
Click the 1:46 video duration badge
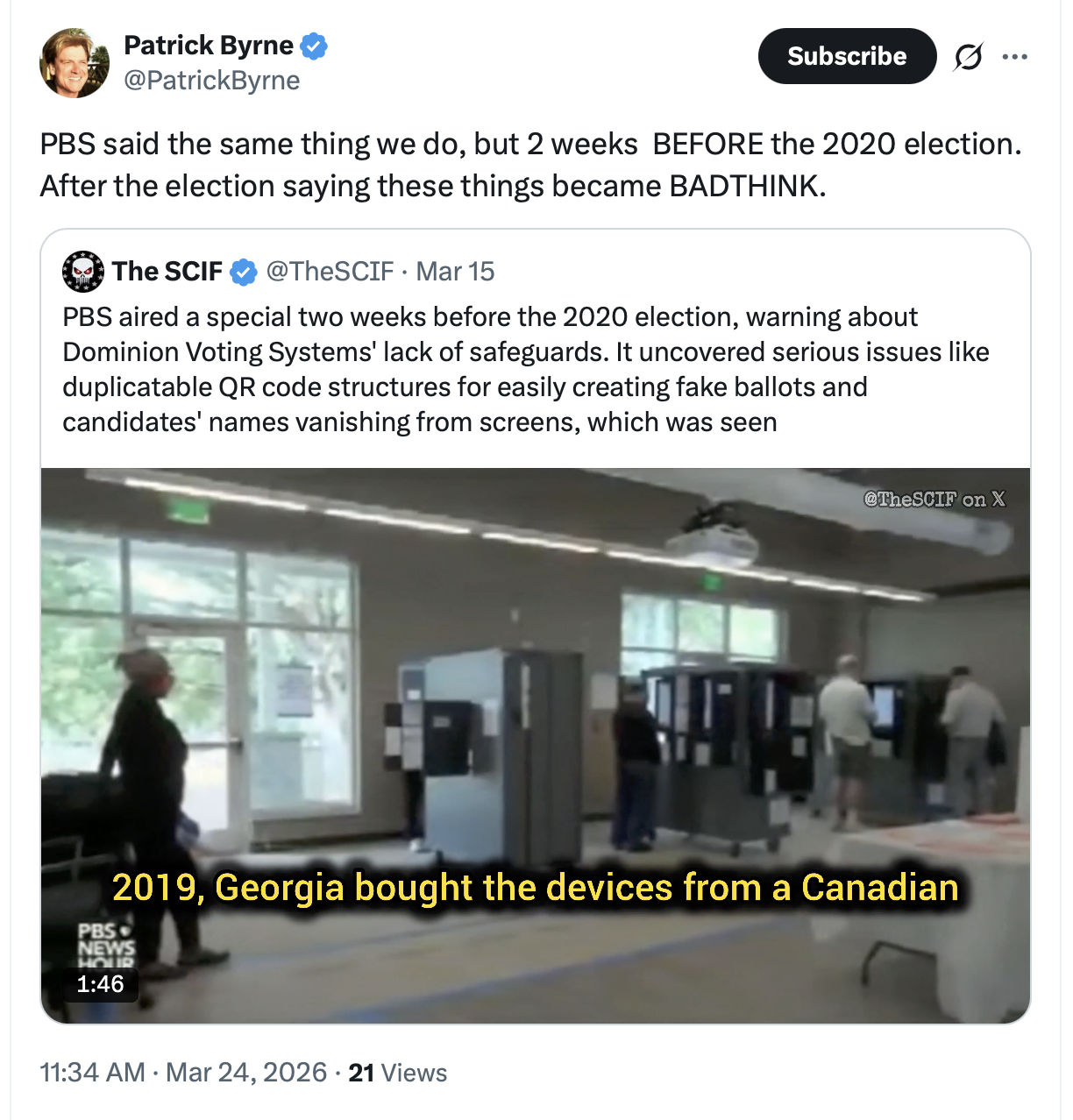100,984
